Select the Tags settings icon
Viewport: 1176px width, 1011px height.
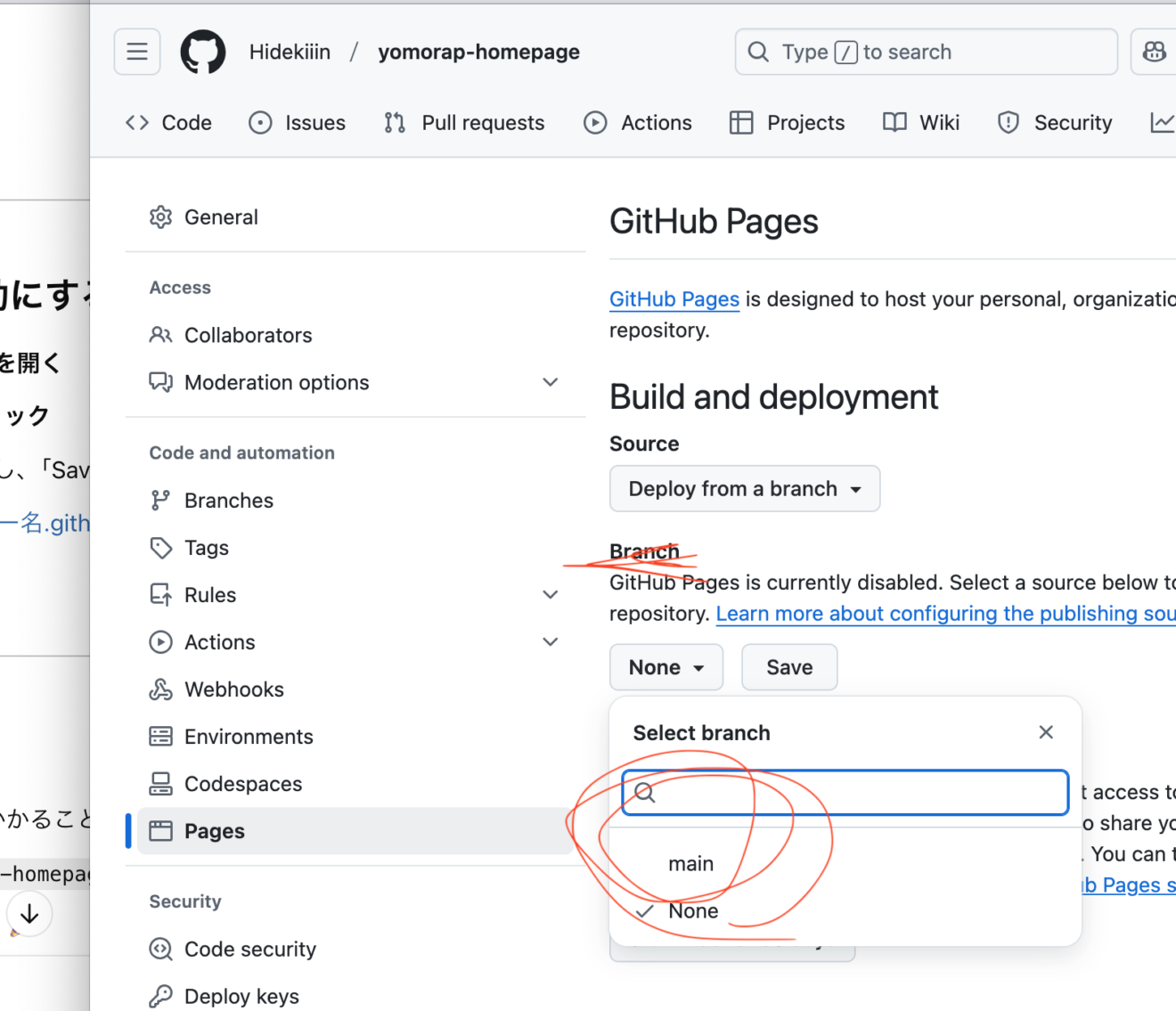coord(161,547)
